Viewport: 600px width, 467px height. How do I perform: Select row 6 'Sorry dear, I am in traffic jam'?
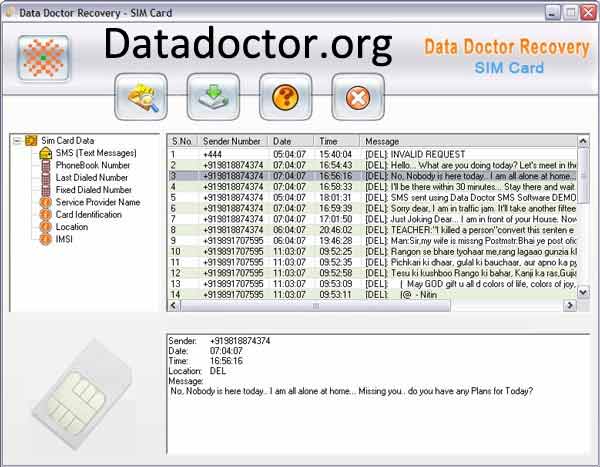point(372,208)
